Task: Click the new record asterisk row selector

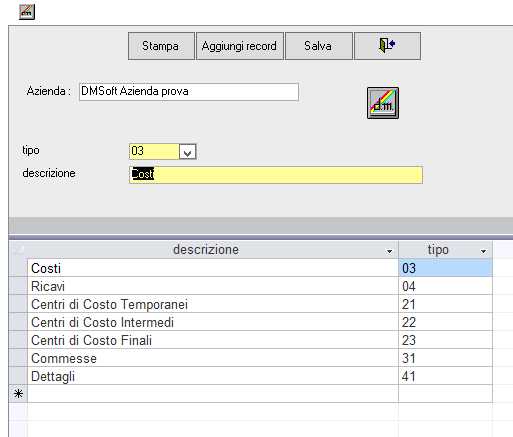Action: [x=18, y=394]
